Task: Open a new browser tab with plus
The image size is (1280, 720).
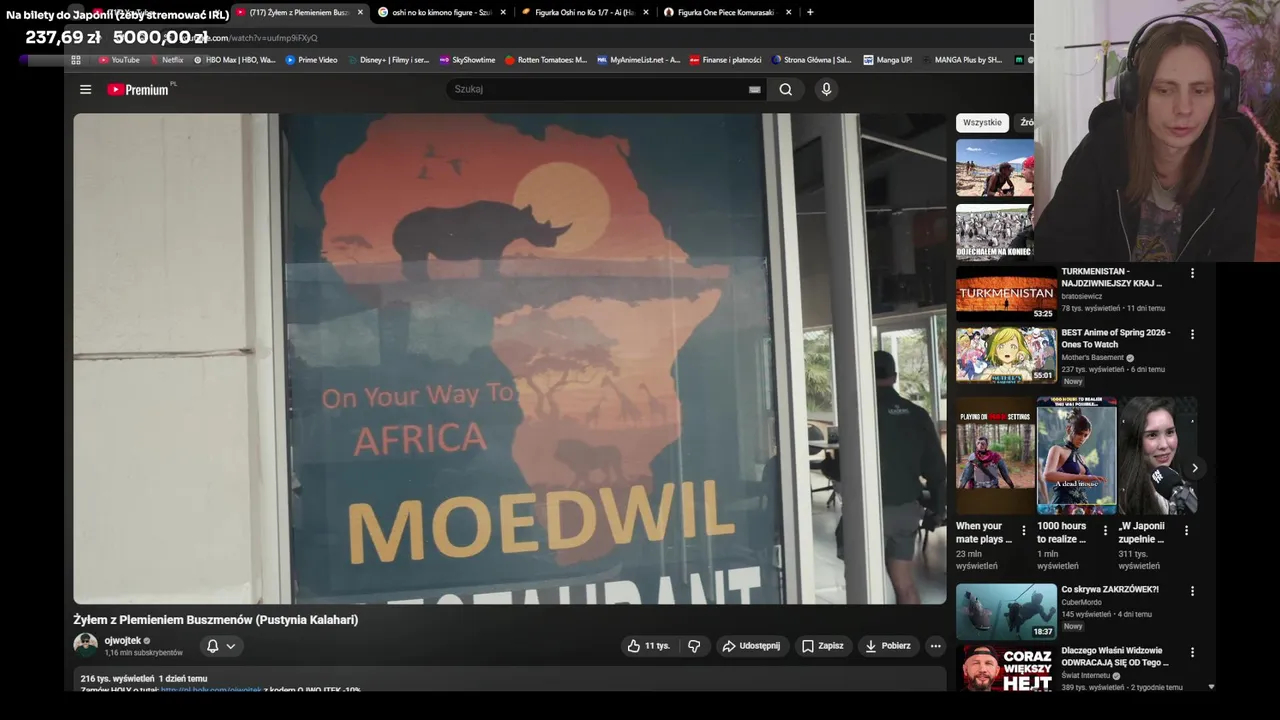Action: [x=810, y=12]
